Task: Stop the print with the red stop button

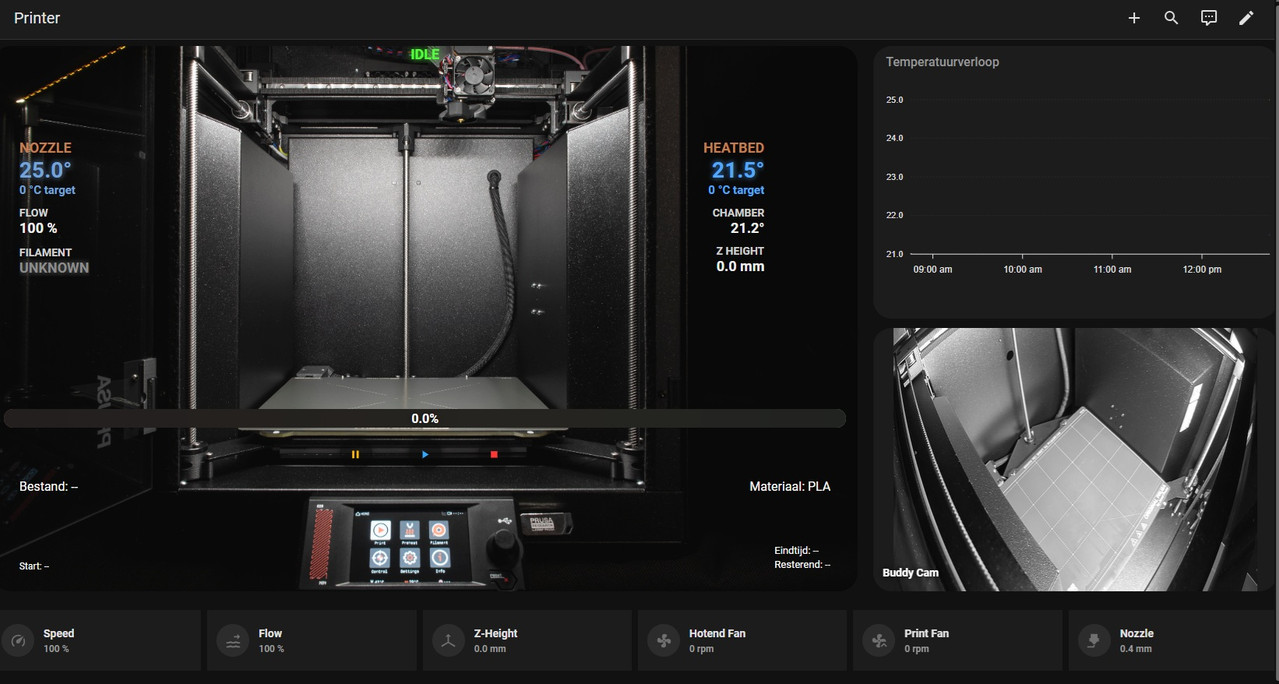Action: tap(494, 454)
